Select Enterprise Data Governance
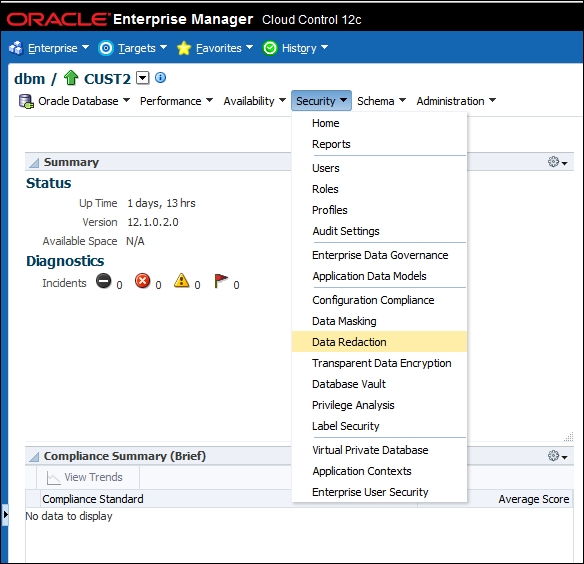This screenshot has height=564, width=584. [380, 255]
